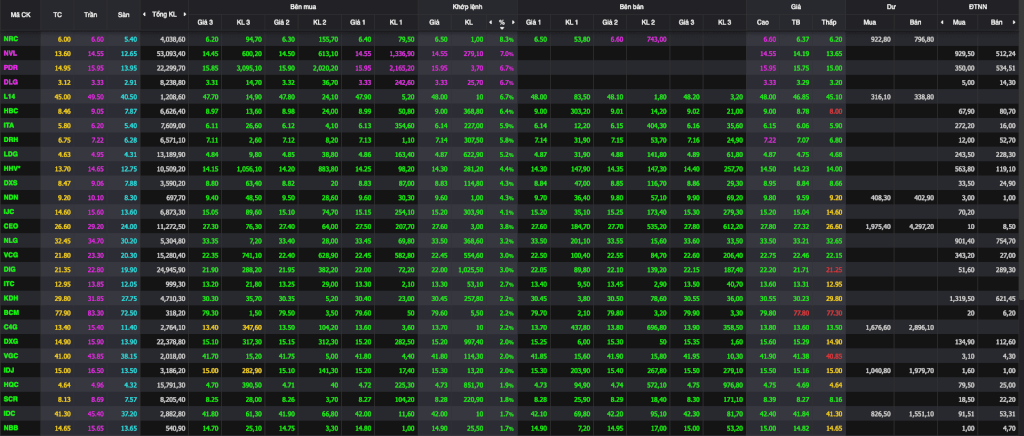Select the IDJ ticker symbol

click(9, 369)
